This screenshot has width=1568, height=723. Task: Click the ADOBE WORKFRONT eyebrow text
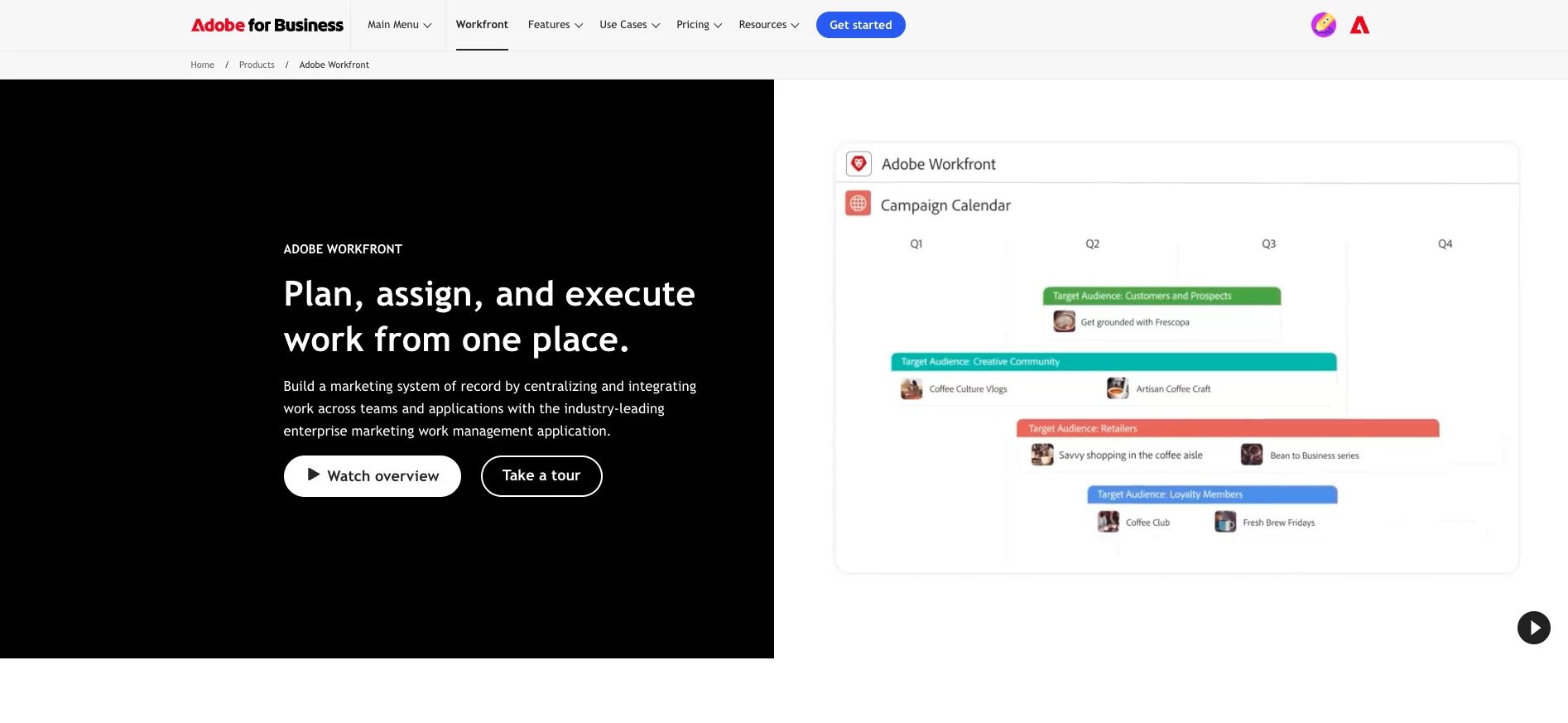tap(343, 249)
